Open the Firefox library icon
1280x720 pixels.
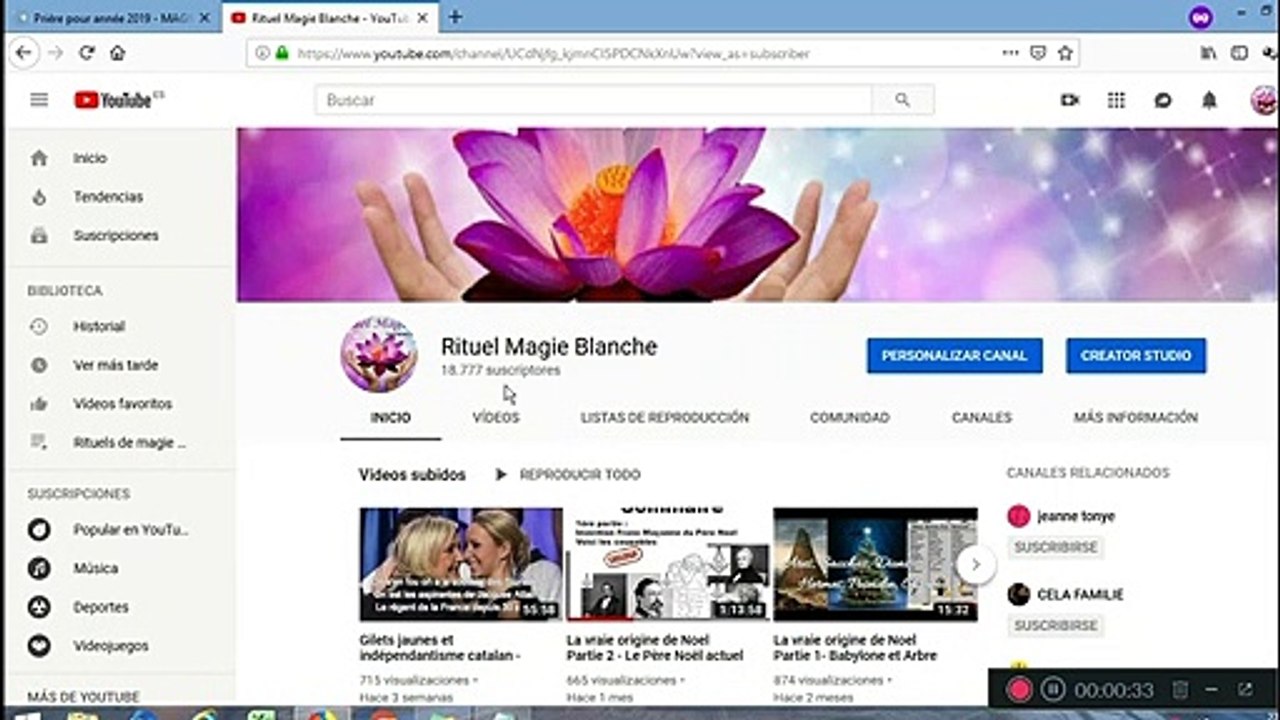1209,53
